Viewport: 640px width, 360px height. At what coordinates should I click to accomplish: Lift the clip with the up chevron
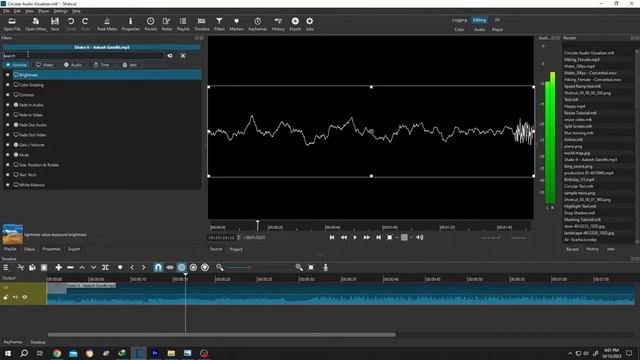[x=82, y=267]
